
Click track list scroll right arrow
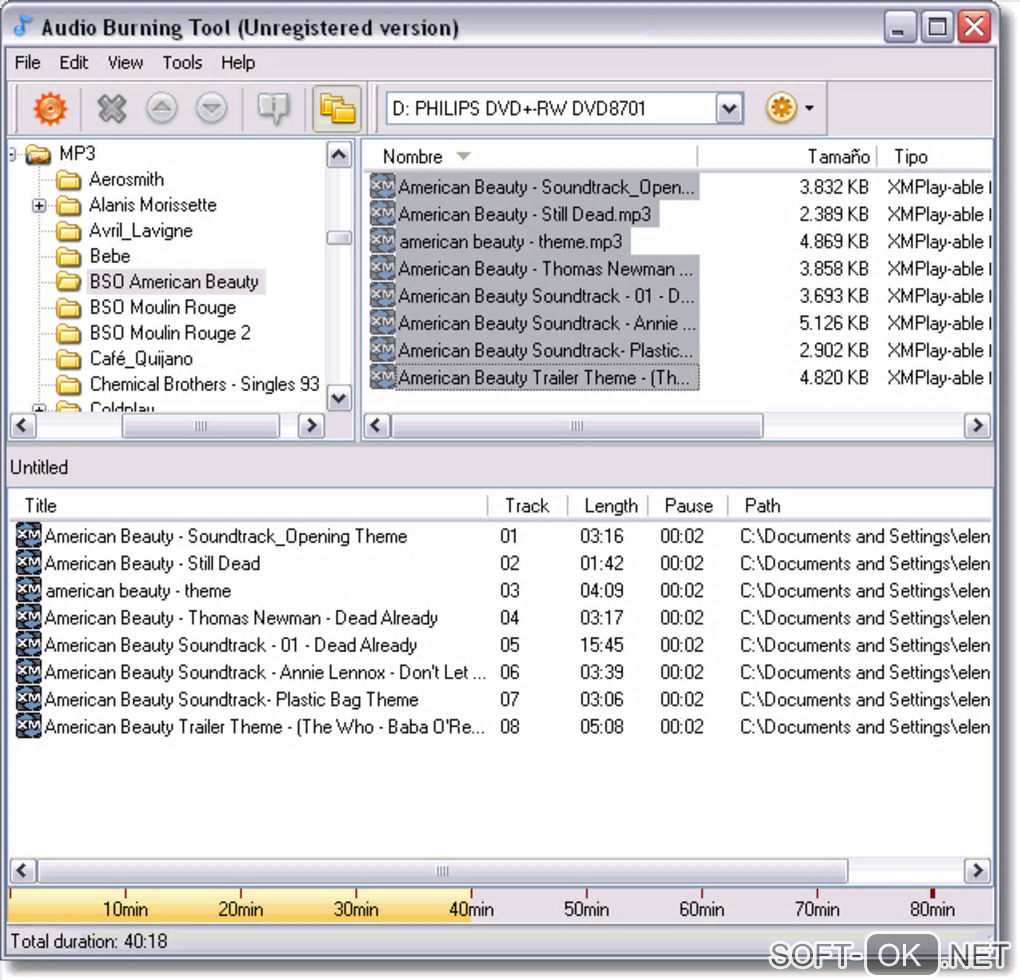pyautogui.click(x=977, y=871)
